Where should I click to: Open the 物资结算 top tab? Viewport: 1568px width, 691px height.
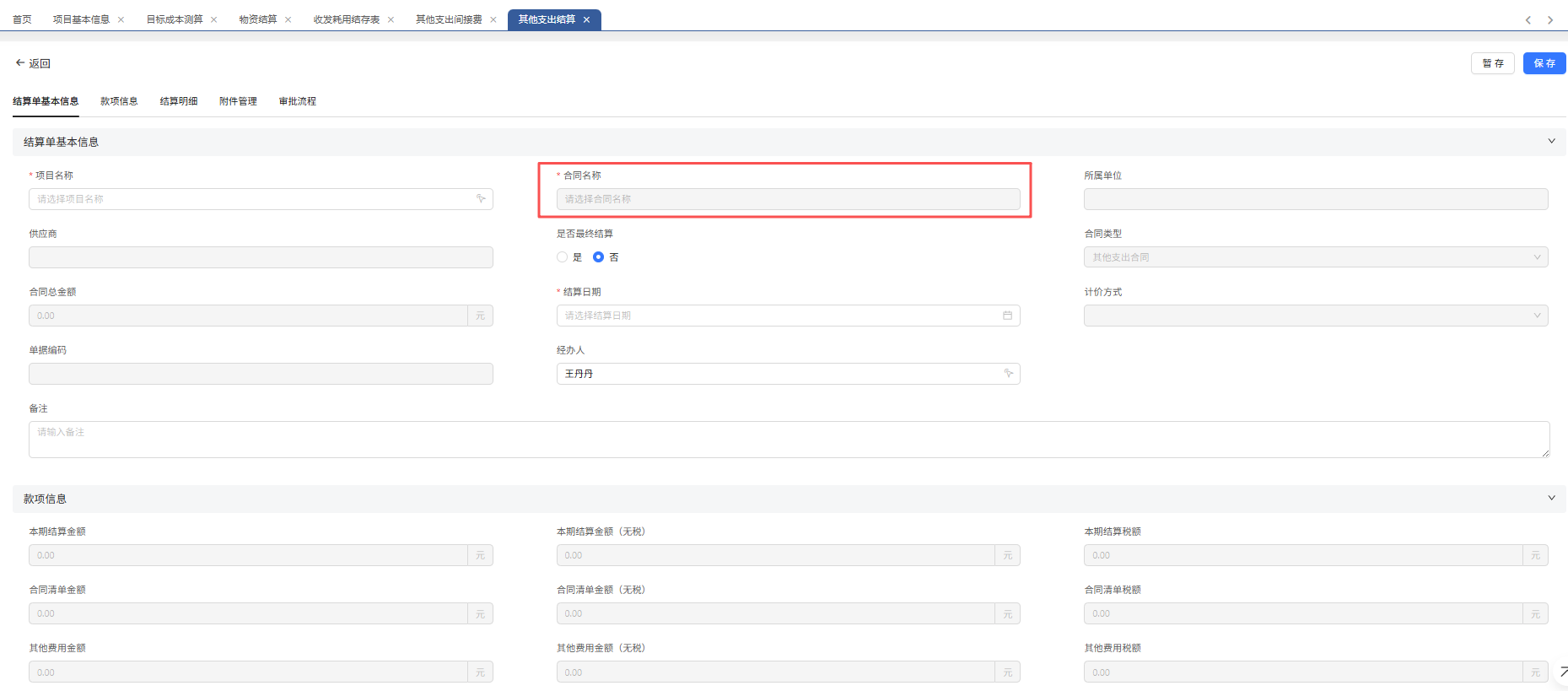click(257, 19)
